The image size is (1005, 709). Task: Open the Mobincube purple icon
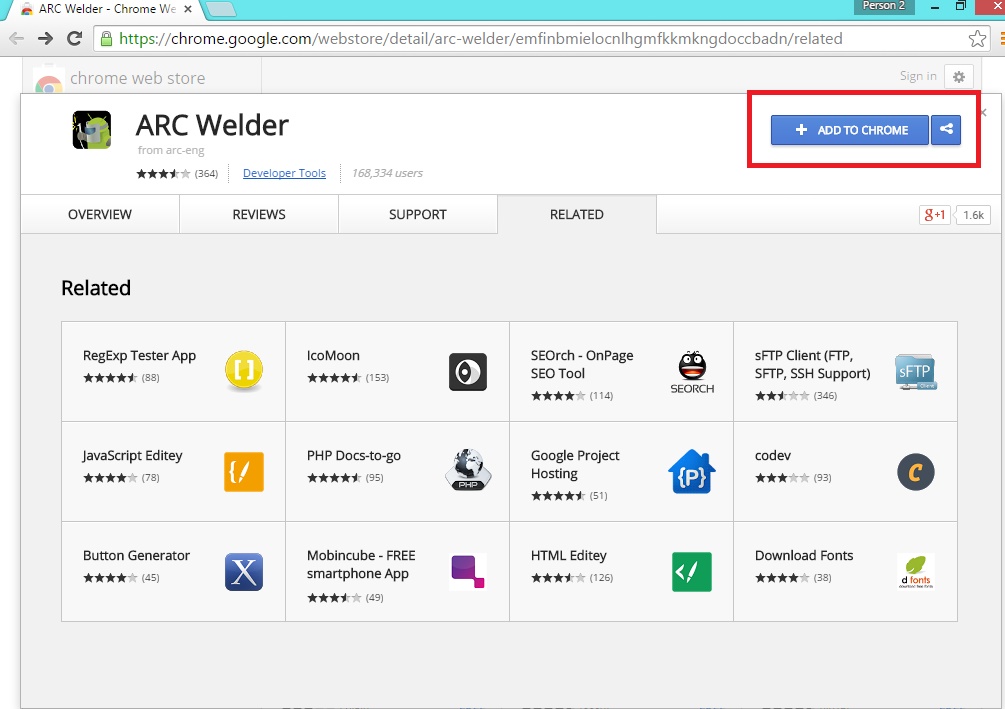point(468,572)
